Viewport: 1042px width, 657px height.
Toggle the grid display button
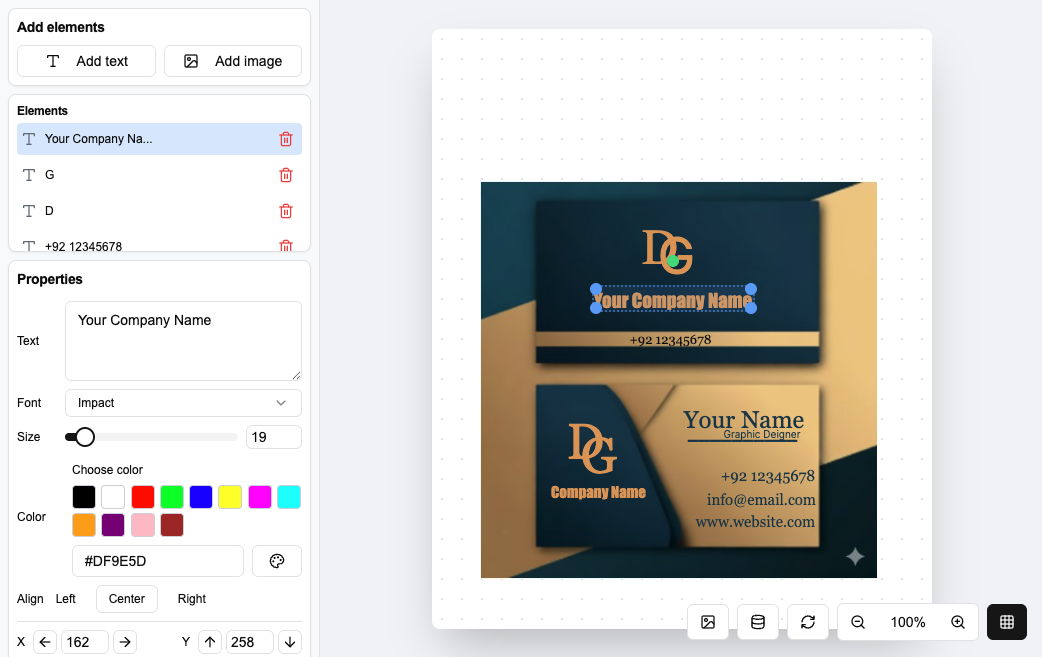pos(1007,622)
